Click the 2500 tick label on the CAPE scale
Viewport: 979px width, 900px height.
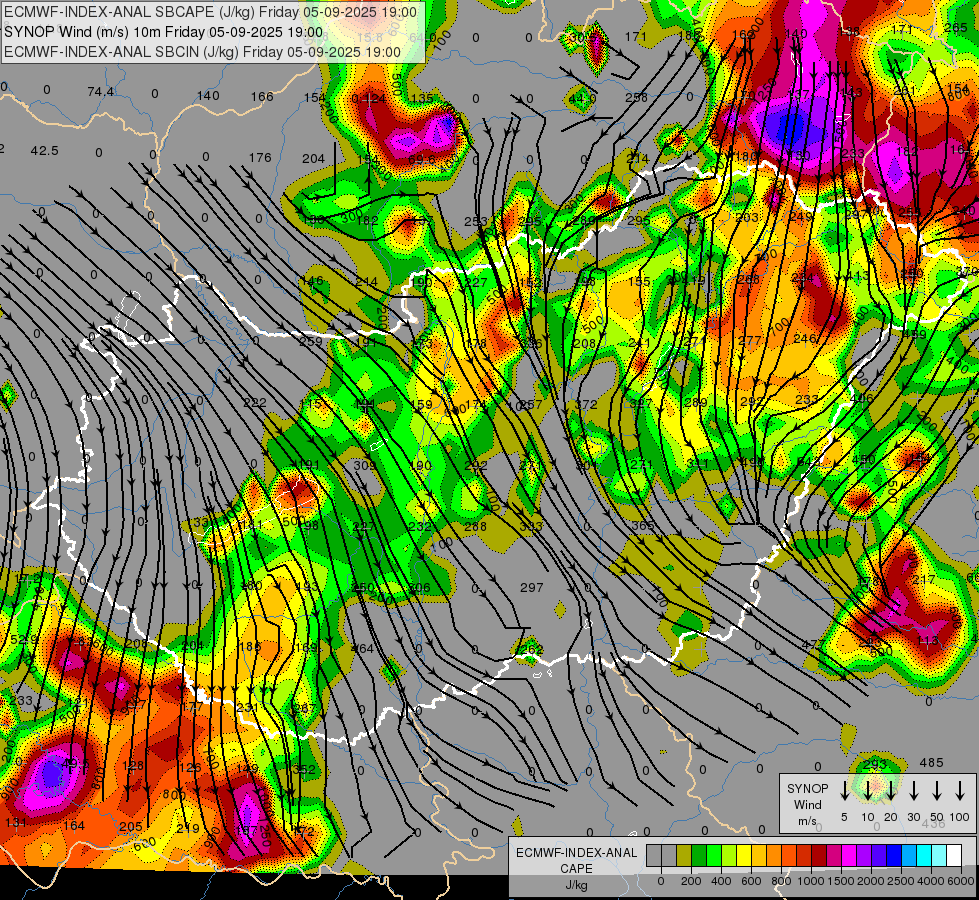click(x=901, y=881)
